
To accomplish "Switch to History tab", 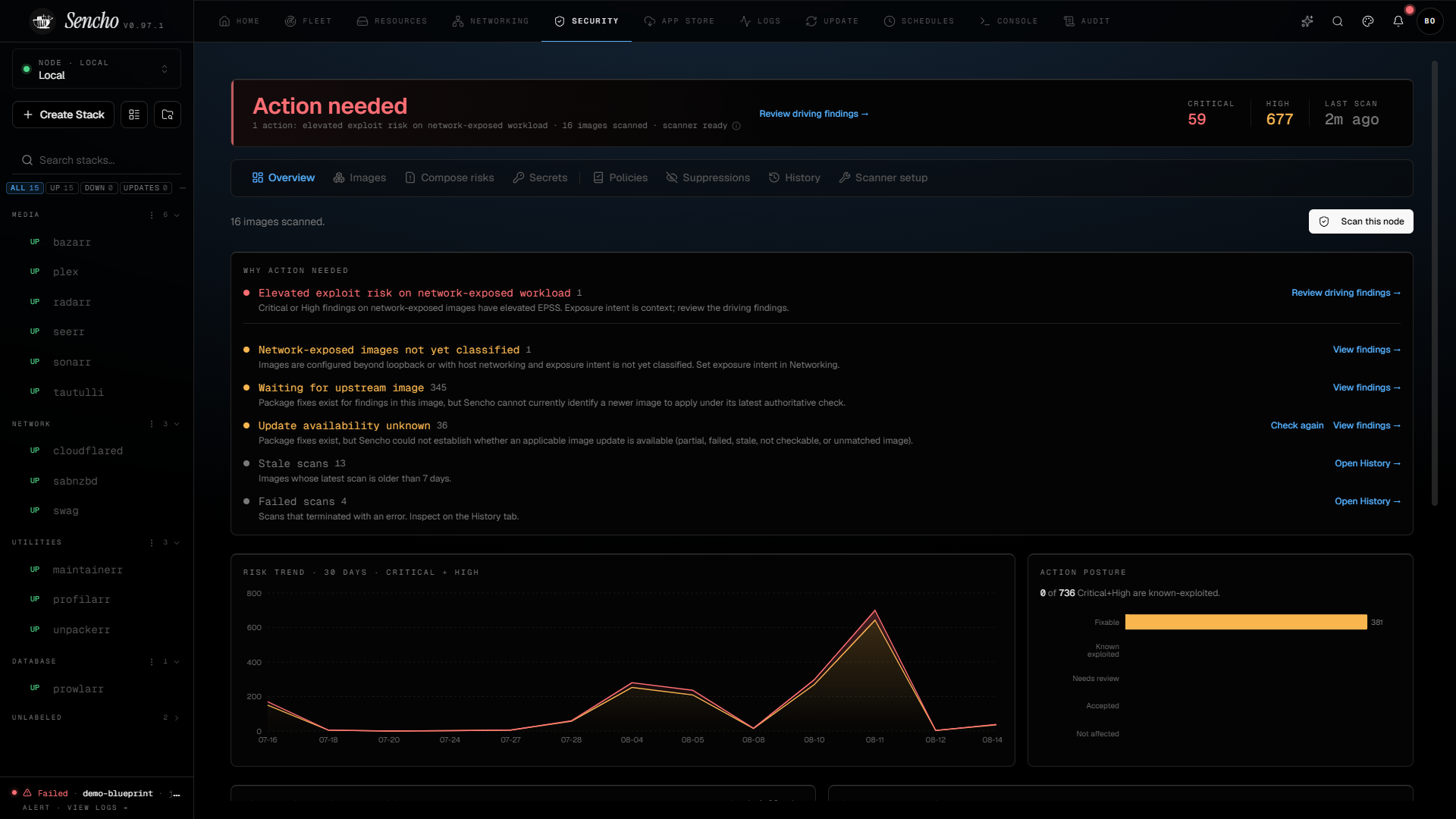I will 794,177.
